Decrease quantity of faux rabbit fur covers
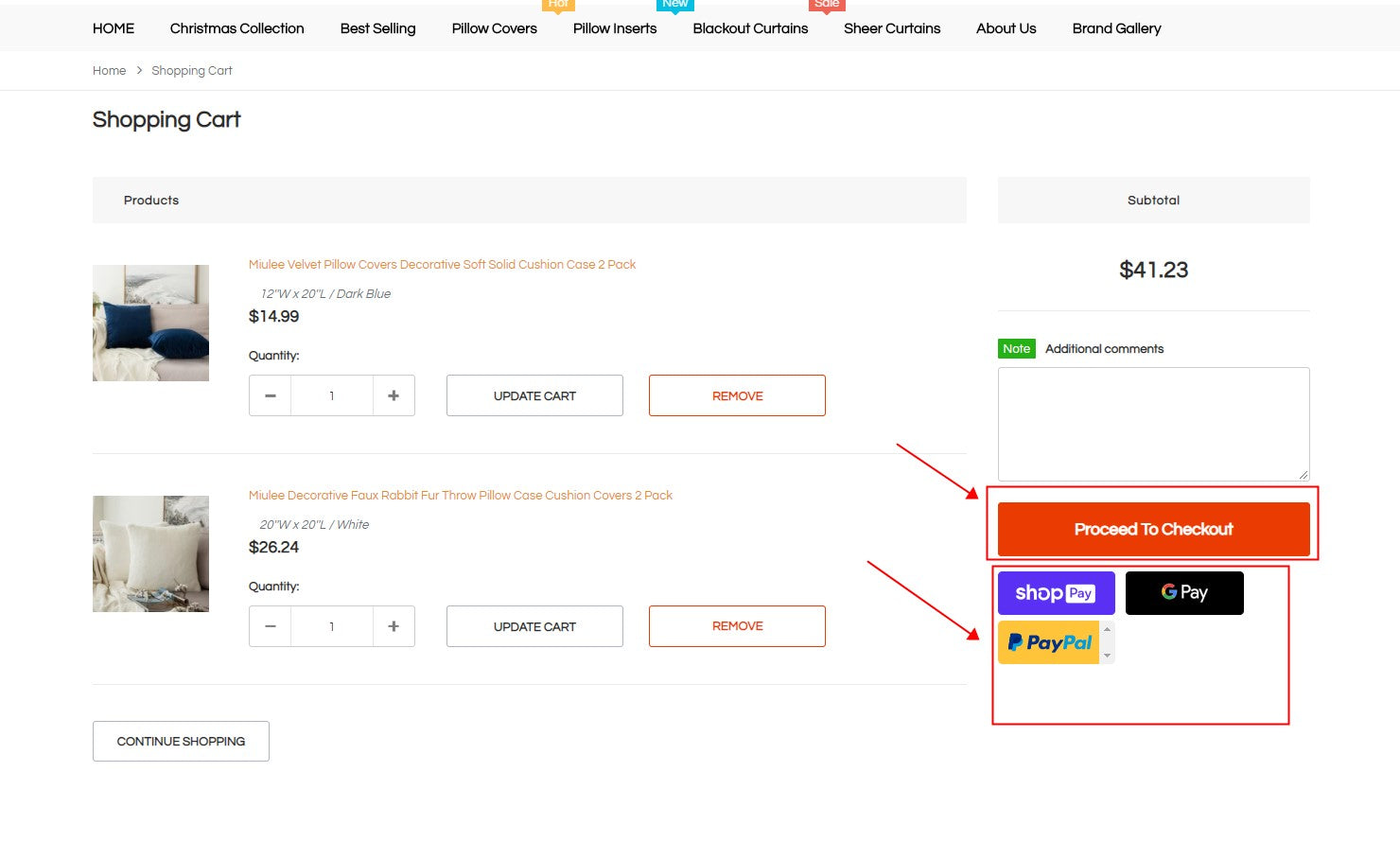This screenshot has width=1400, height=859. (271, 626)
